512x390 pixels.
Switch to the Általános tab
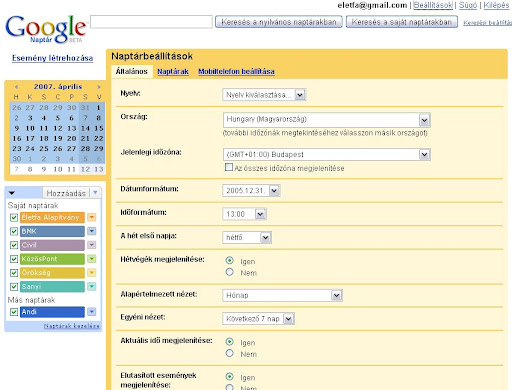(x=132, y=71)
